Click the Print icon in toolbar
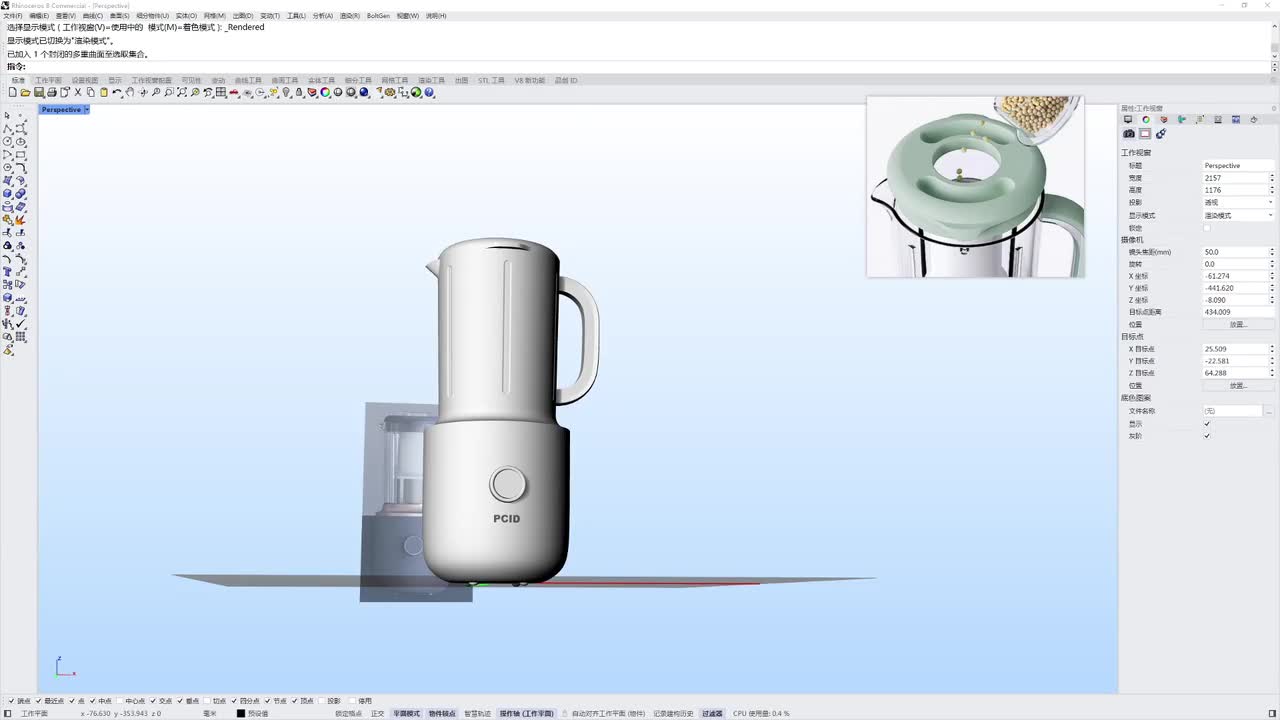Image resolution: width=1280 pixels, height=720 pixels. [52, 92]
